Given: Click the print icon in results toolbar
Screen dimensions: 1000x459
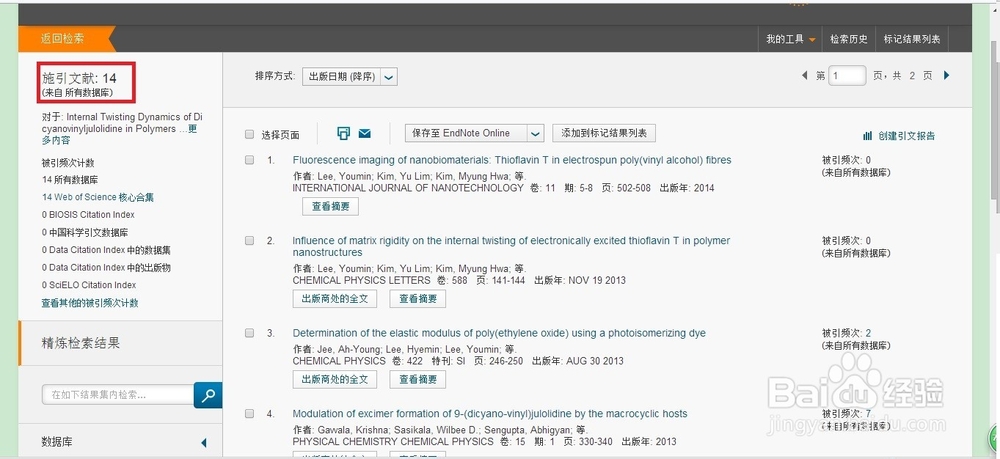Looking at the screenshot, I should pyautogui.click(x=344, y=133).
